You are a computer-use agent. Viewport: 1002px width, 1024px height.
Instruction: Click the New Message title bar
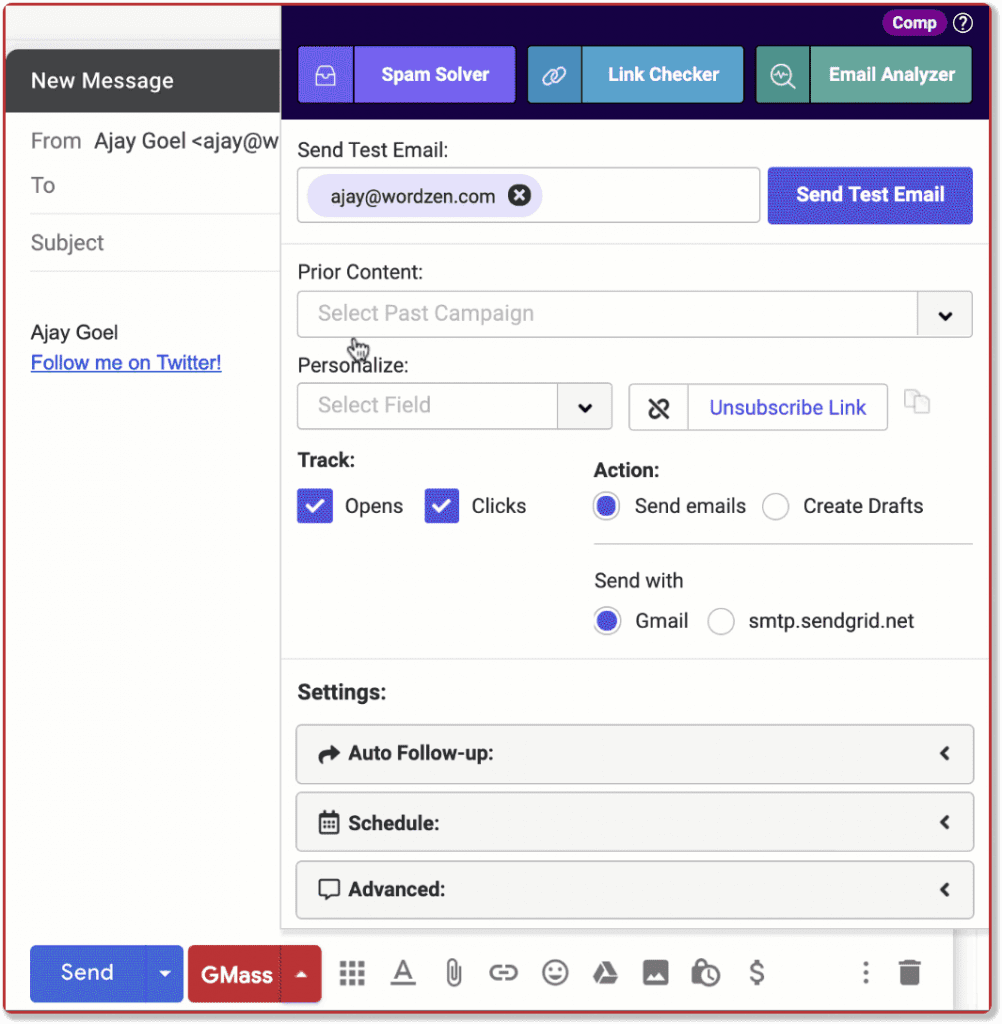click(142, 81)
